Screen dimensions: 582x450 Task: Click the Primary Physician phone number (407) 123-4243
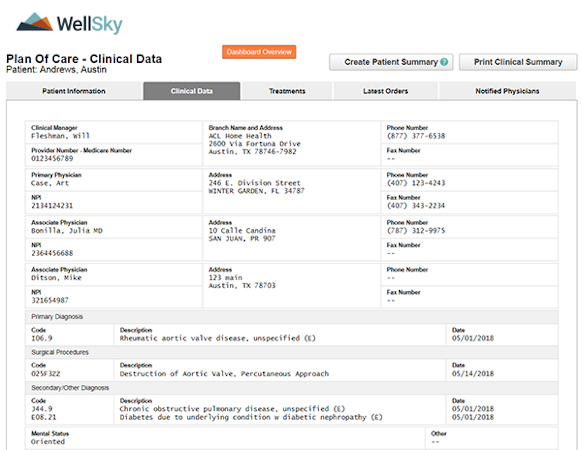(416, 183)
